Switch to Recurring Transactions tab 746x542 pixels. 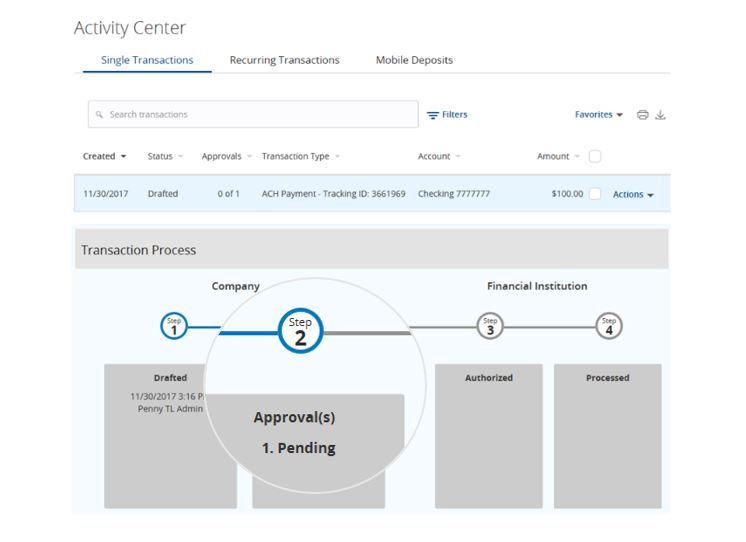[x=285, y=60]
